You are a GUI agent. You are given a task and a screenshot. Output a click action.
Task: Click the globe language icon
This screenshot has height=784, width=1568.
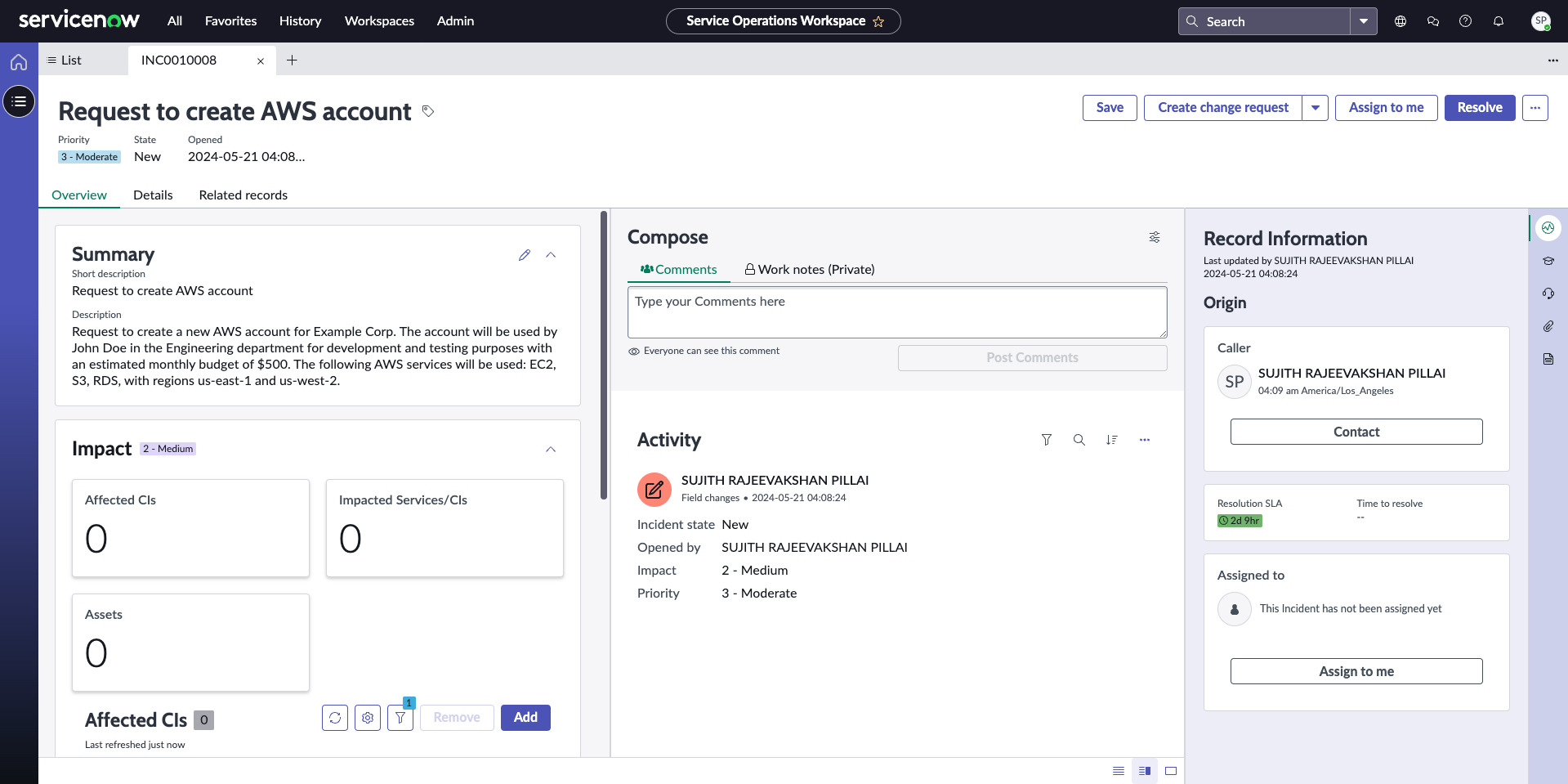click(x=1400, y=21)
